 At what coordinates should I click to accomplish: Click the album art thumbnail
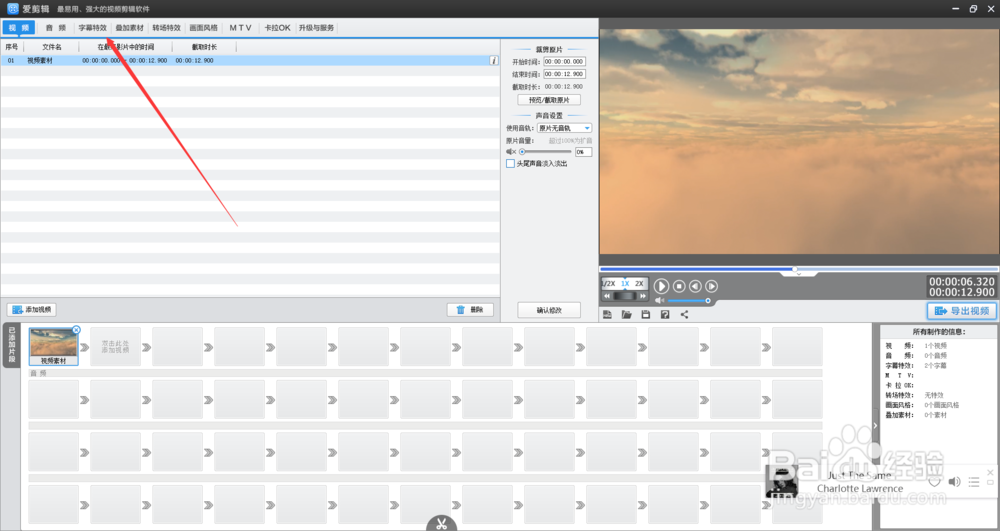(781, 481)
